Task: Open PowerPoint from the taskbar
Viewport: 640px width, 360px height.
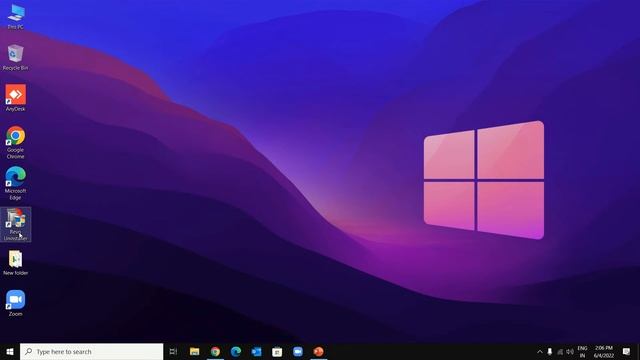Action: pyautogui.click(x=318, y=351)
